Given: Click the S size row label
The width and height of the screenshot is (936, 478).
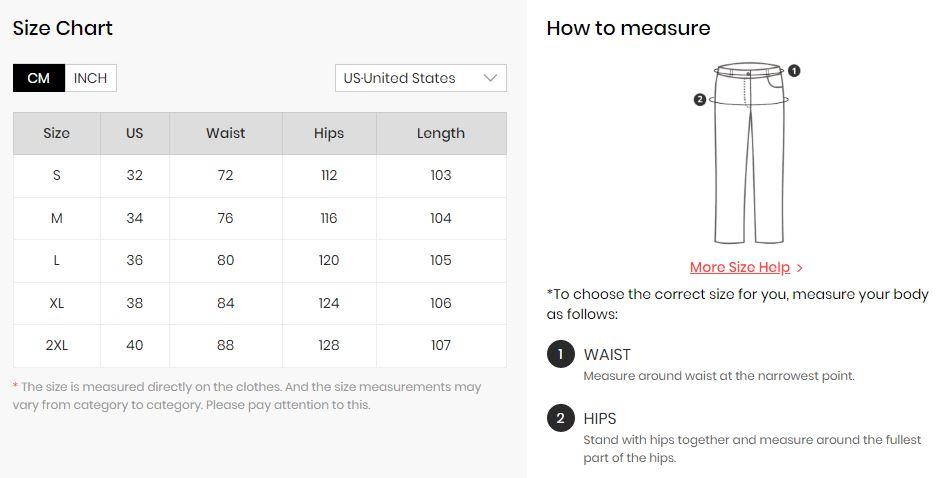Looking at the screenshot, I should [57, 175].
